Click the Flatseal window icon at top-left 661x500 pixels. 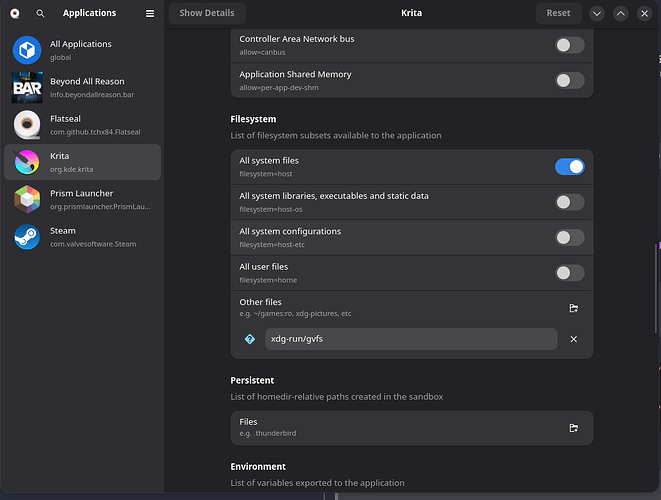14,13
